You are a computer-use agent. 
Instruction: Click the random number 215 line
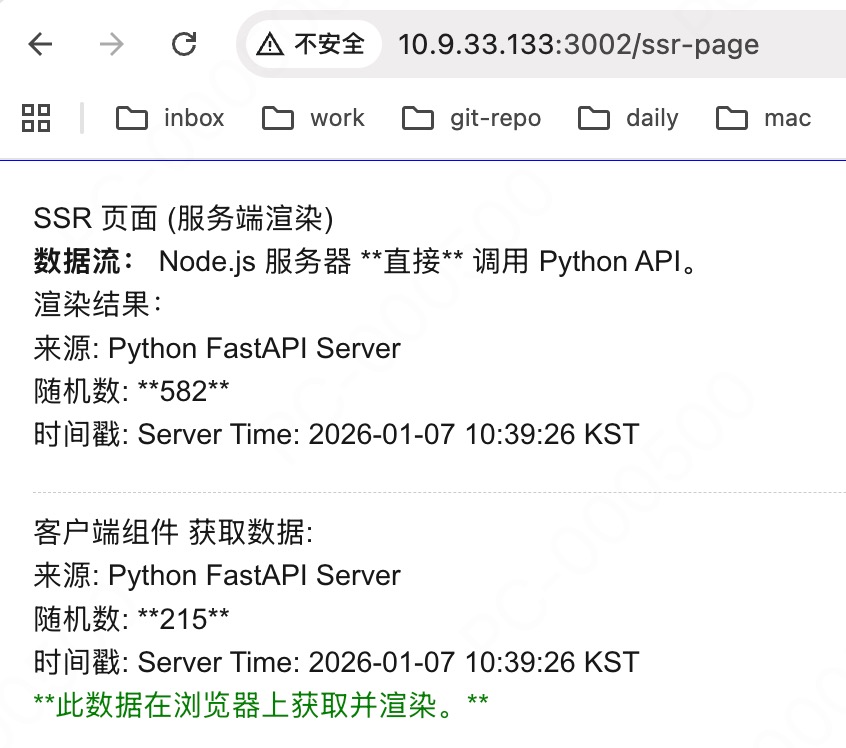(131, 619)
